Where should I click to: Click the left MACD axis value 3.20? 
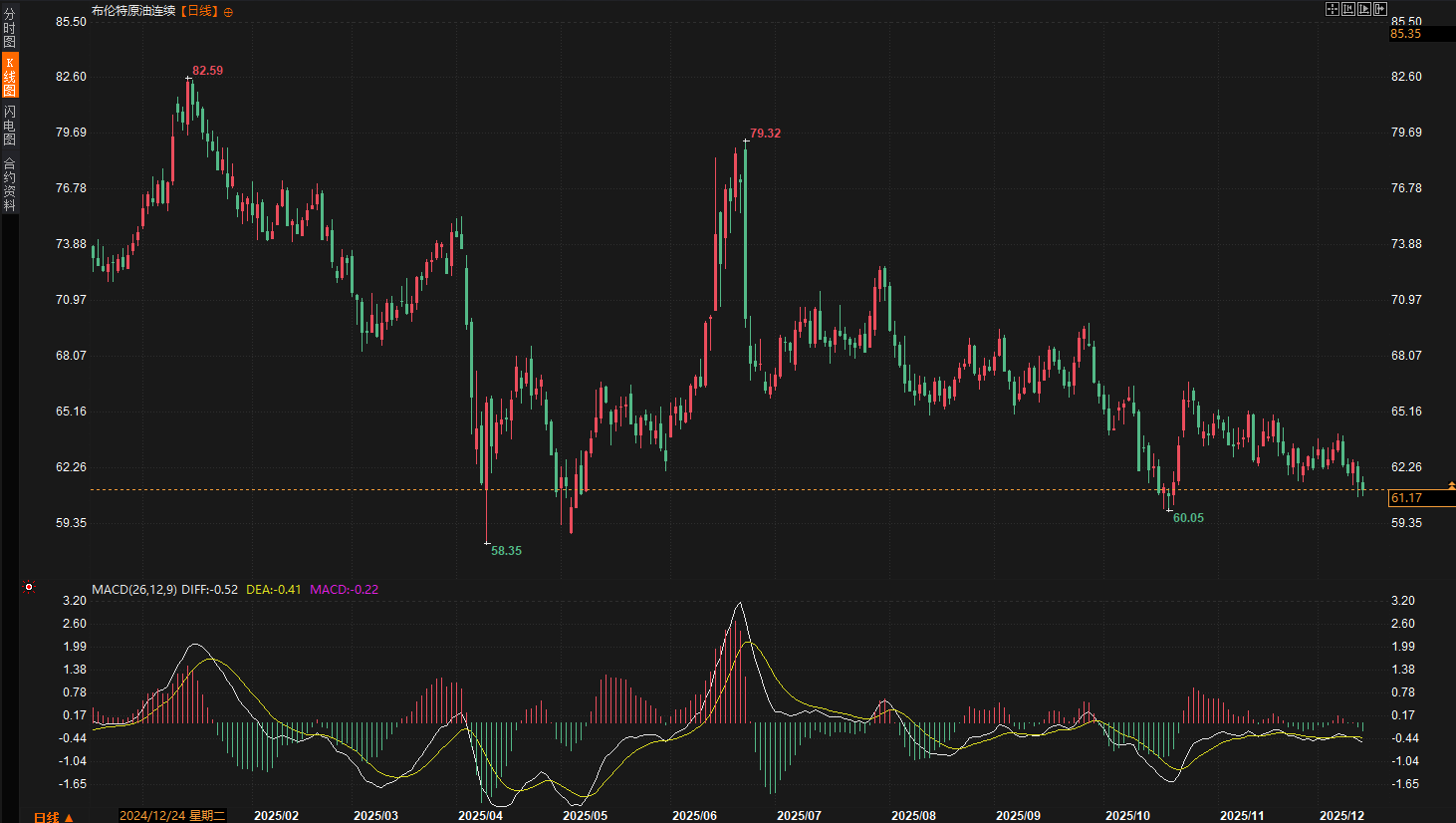(75, 601)
